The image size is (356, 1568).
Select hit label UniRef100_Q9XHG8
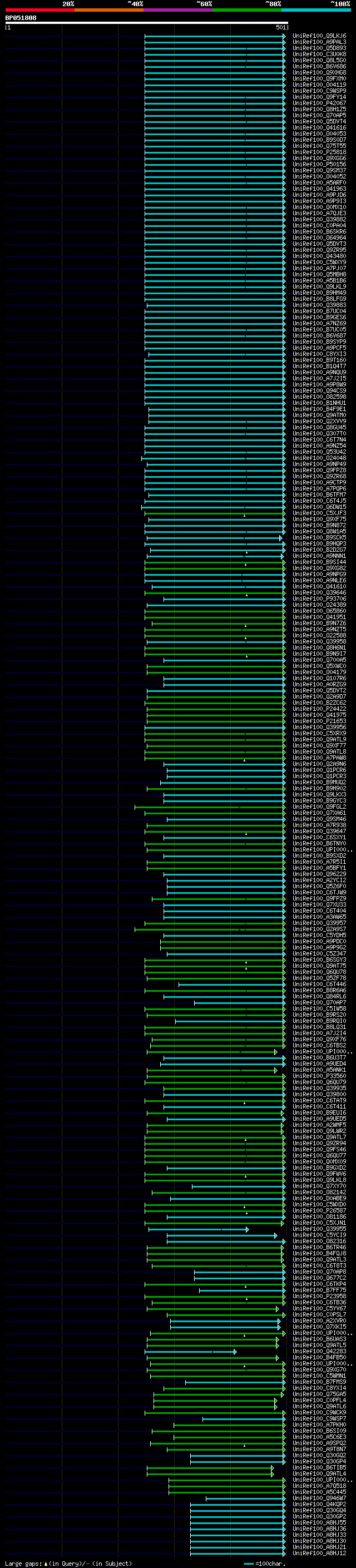[x=319, y=72]
